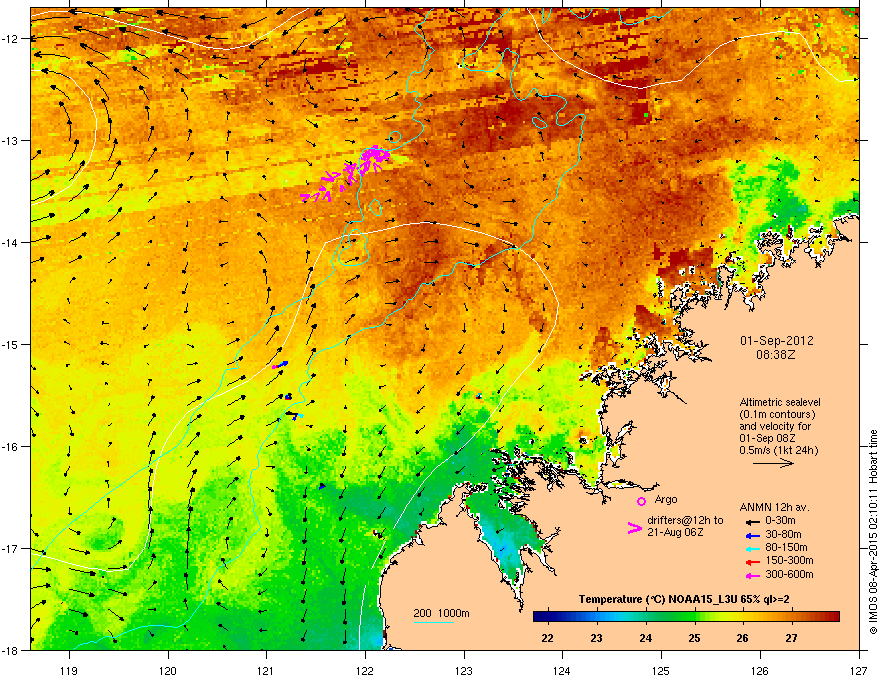Click longitude axis label 121

click(x=266, y=670)
